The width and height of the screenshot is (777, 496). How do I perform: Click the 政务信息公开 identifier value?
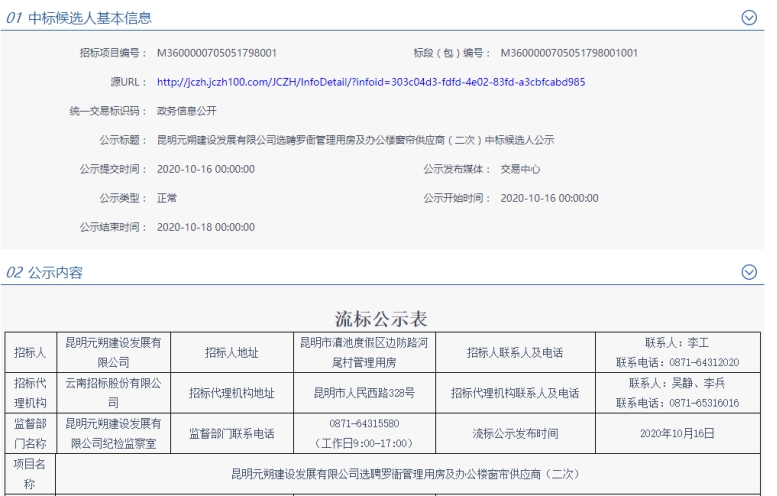(187, 111)
